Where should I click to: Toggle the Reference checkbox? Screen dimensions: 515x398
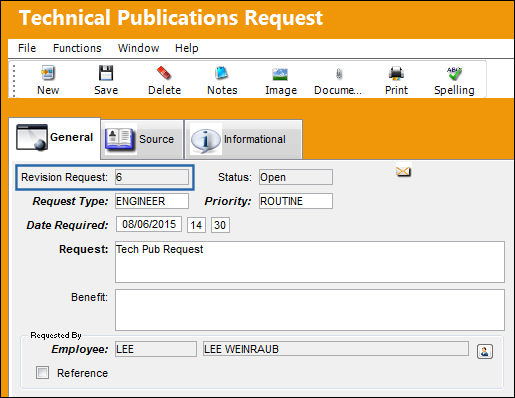(x=42, y=373)
